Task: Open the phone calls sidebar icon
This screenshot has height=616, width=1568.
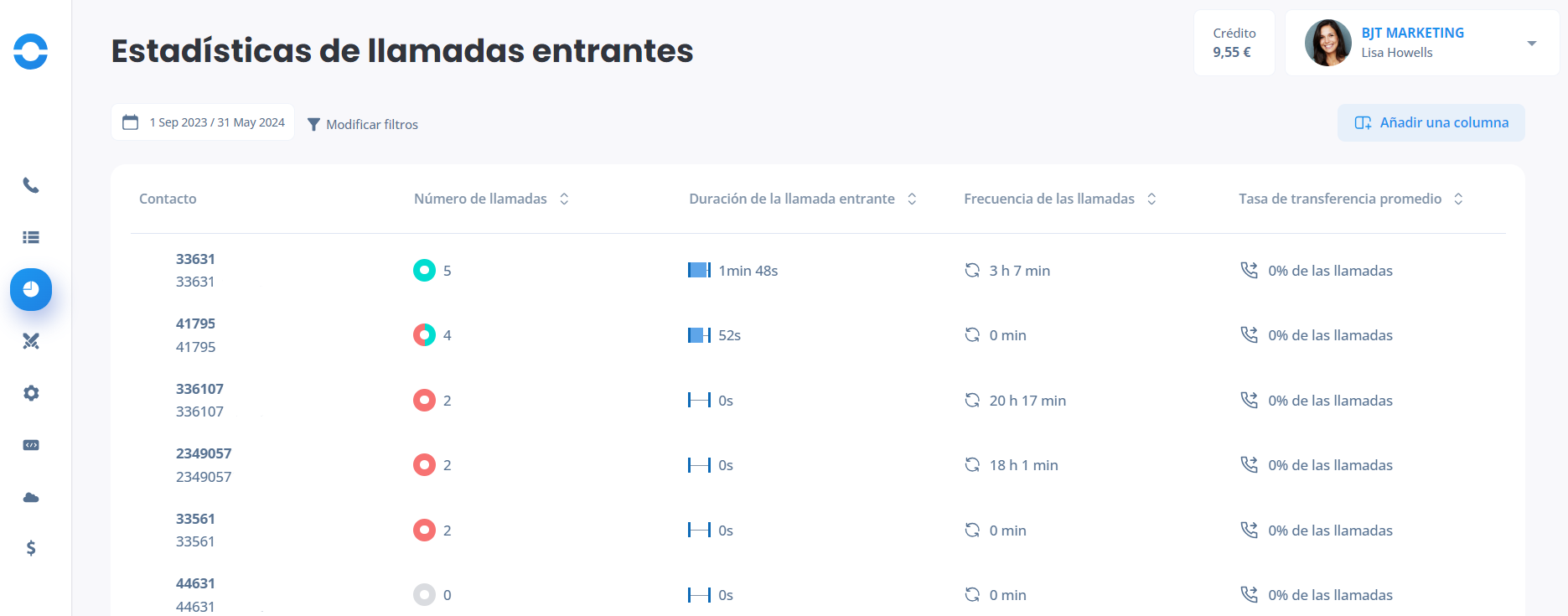Action: [31, 185]
